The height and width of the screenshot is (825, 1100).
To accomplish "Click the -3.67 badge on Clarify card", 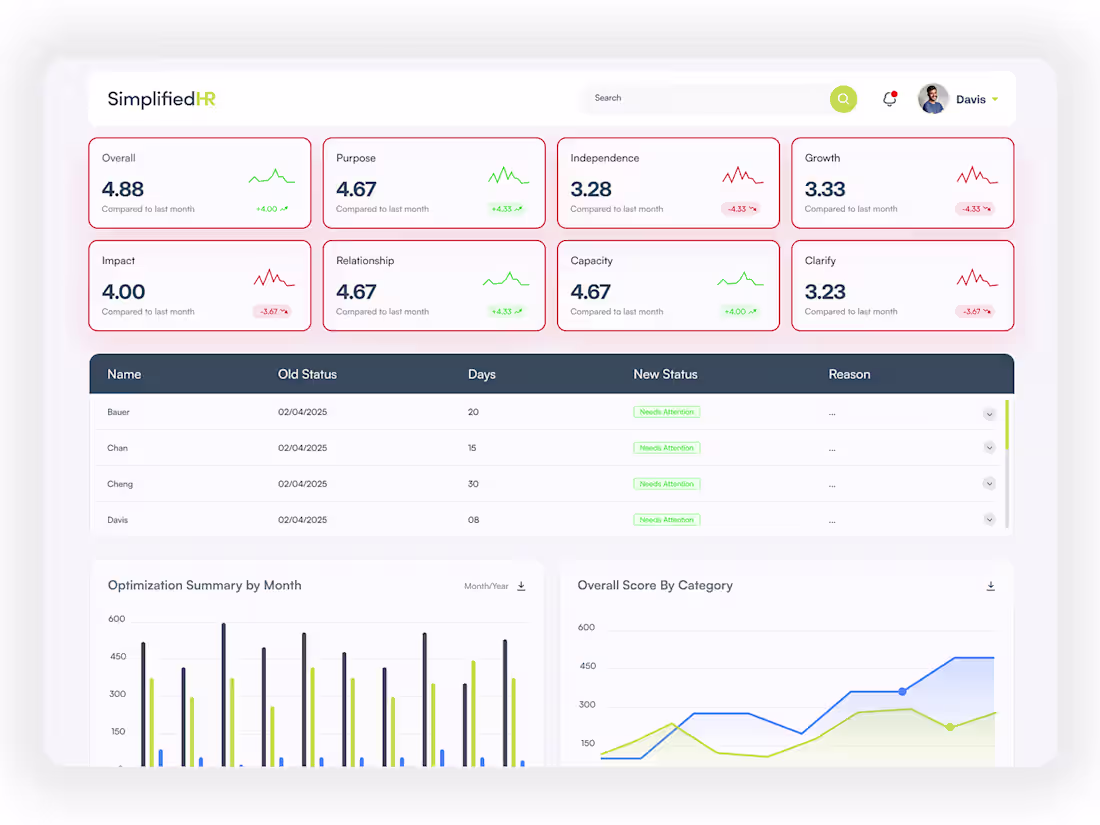I will tap(975, 311).
